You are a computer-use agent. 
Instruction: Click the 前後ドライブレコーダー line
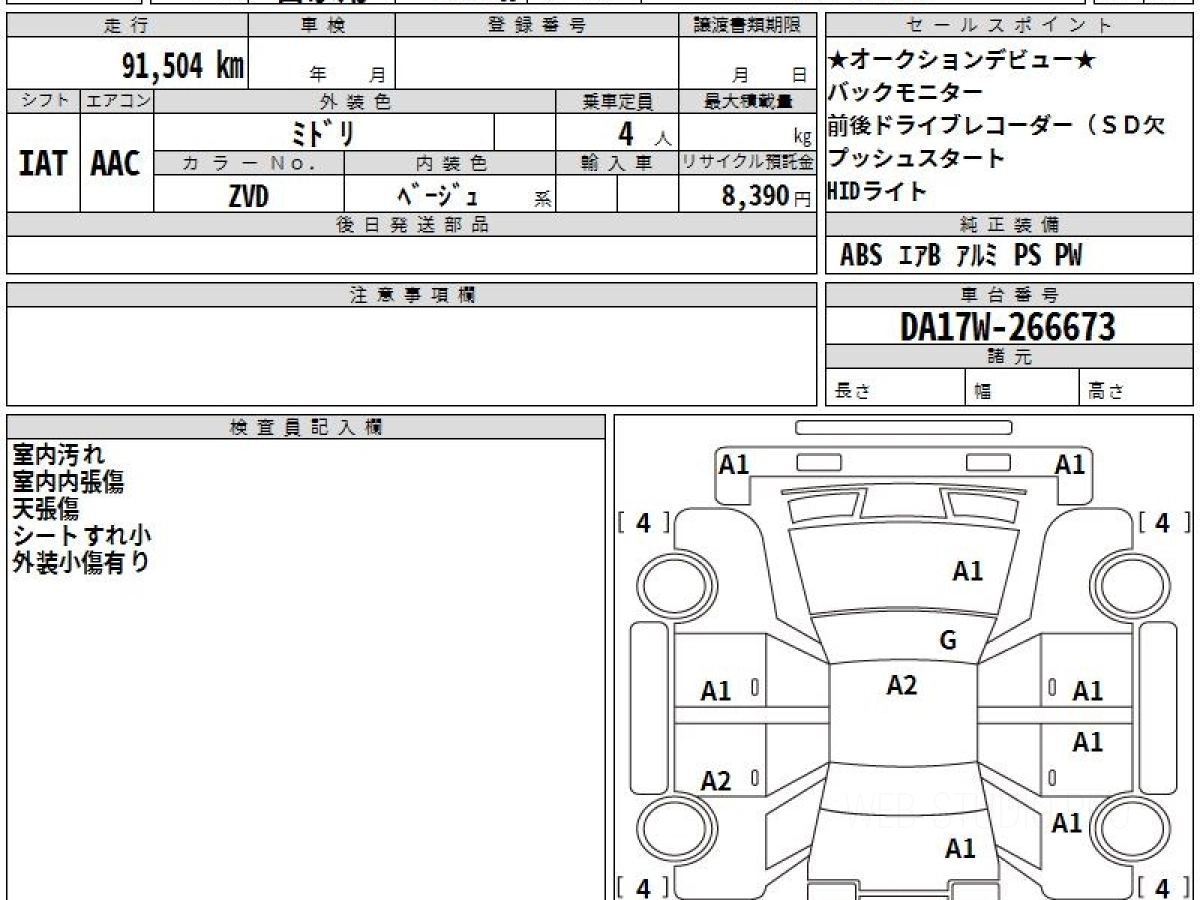coord(996,126)
